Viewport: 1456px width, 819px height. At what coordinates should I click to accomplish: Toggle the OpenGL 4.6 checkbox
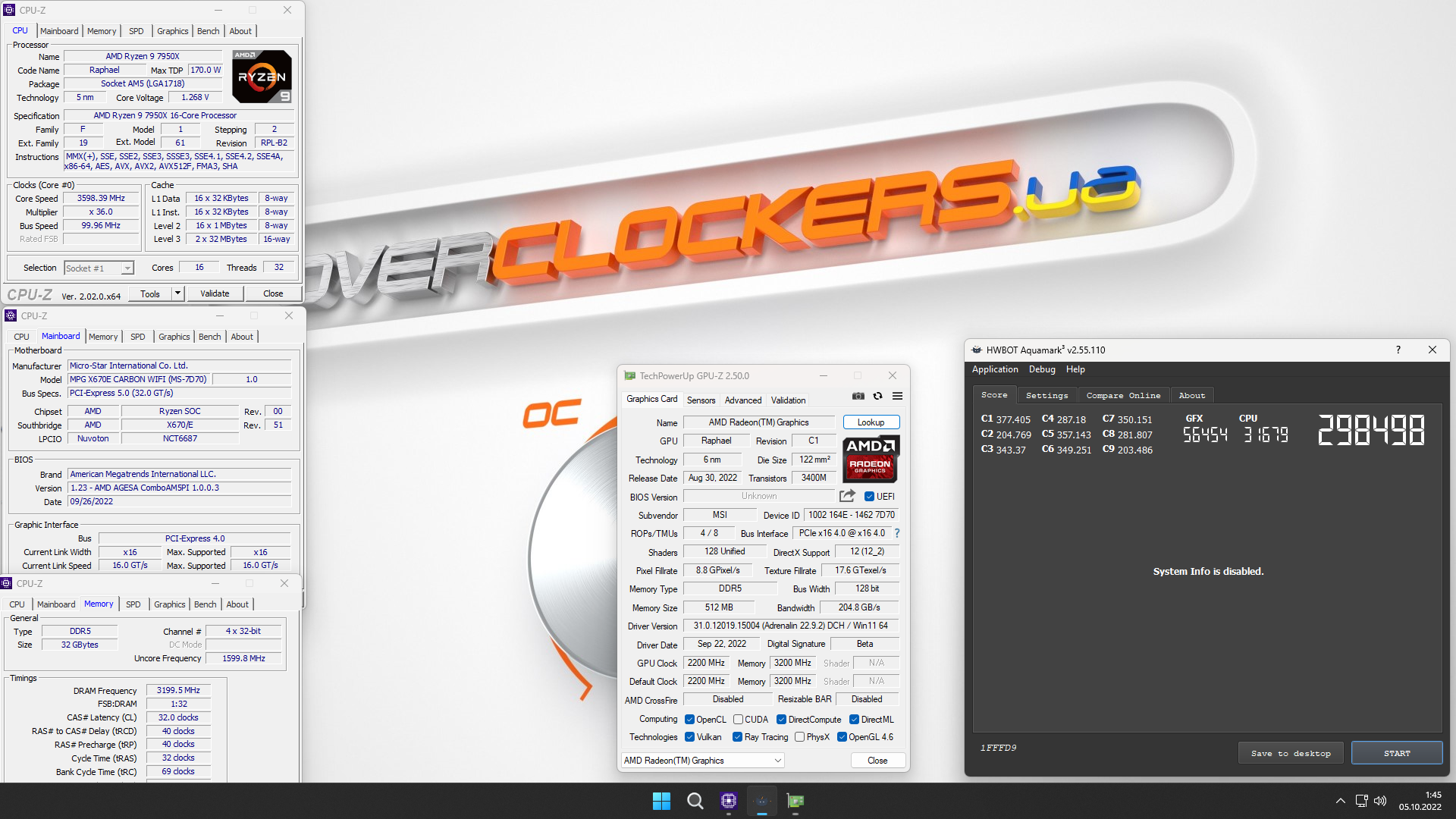coord(842,737)
